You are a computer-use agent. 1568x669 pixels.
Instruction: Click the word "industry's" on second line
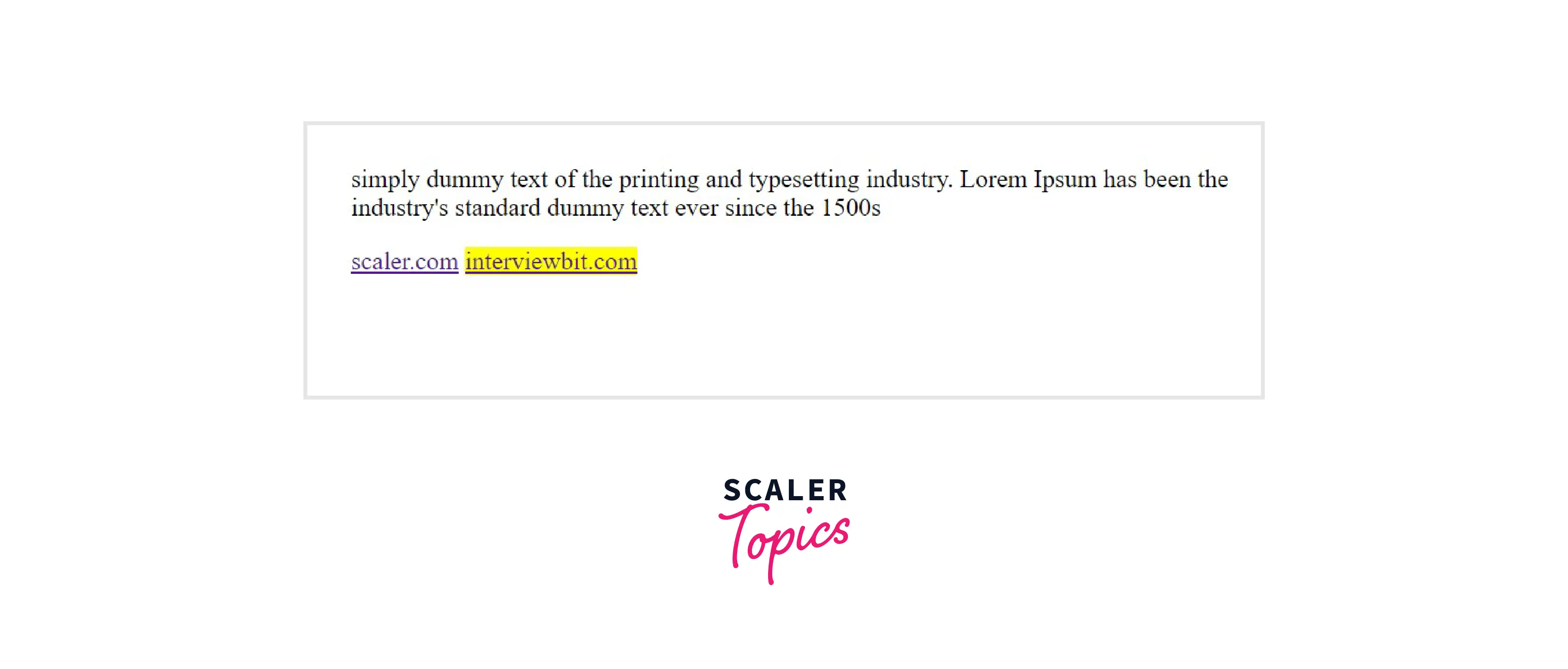coord(399,208)
